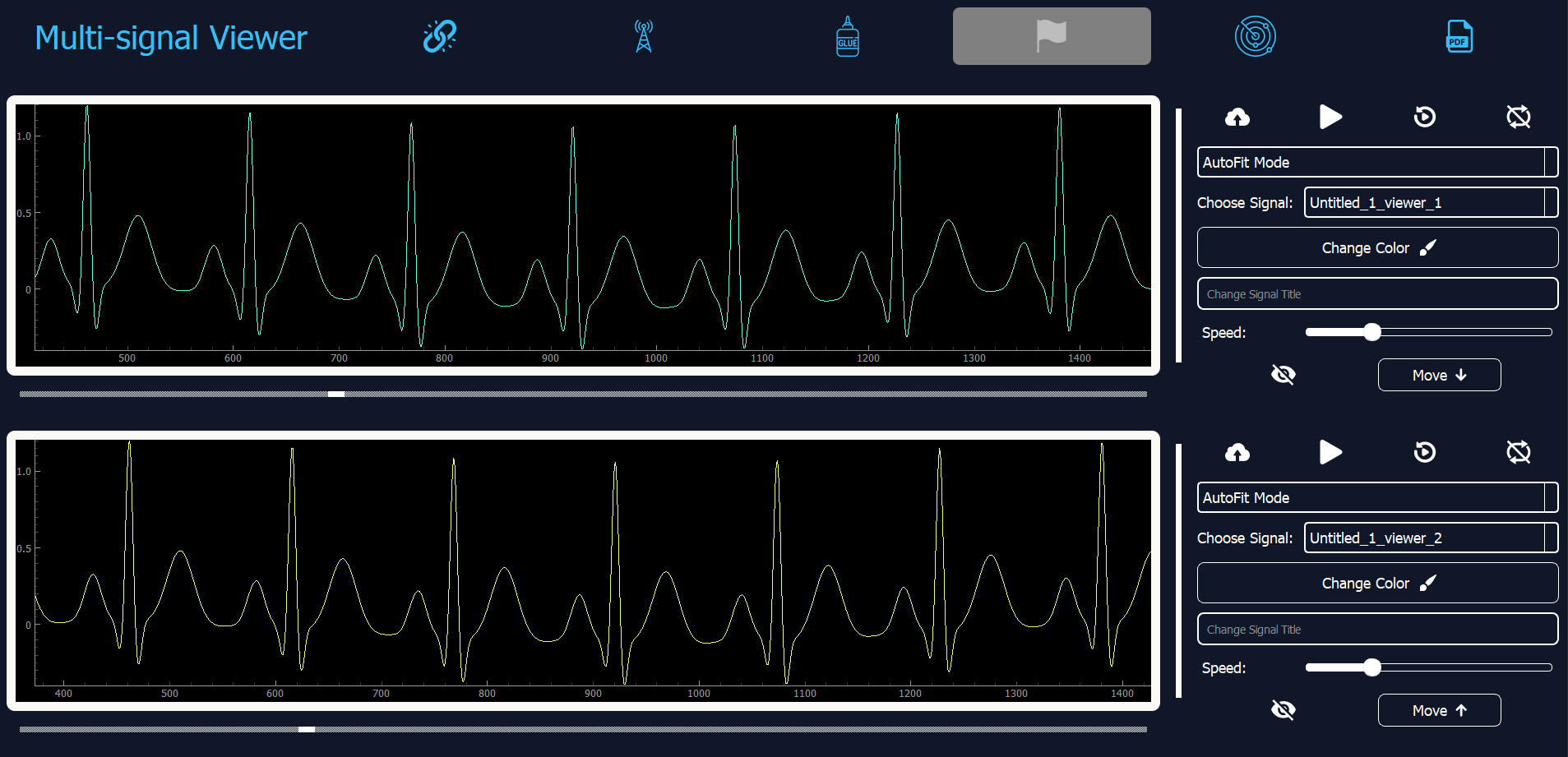Screen dimensions: 1568x757
Task: Select the highlighted flag button
Action: tap(1052, 36)
